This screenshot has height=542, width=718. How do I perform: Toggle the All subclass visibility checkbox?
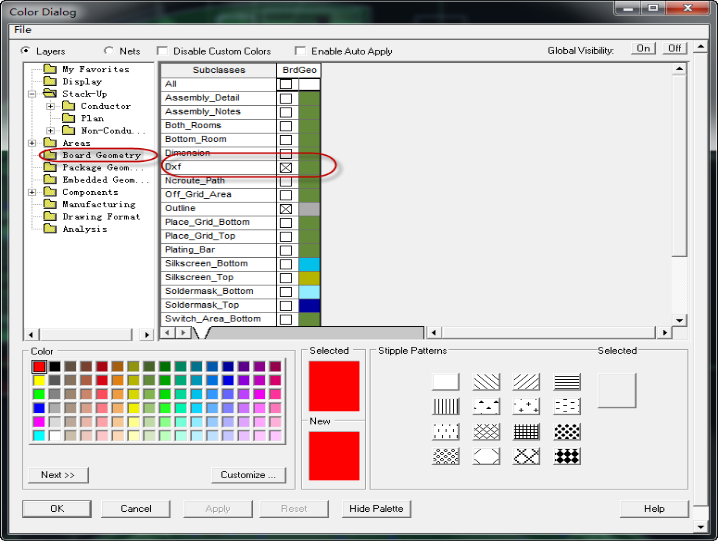click(x=286, y=84)
